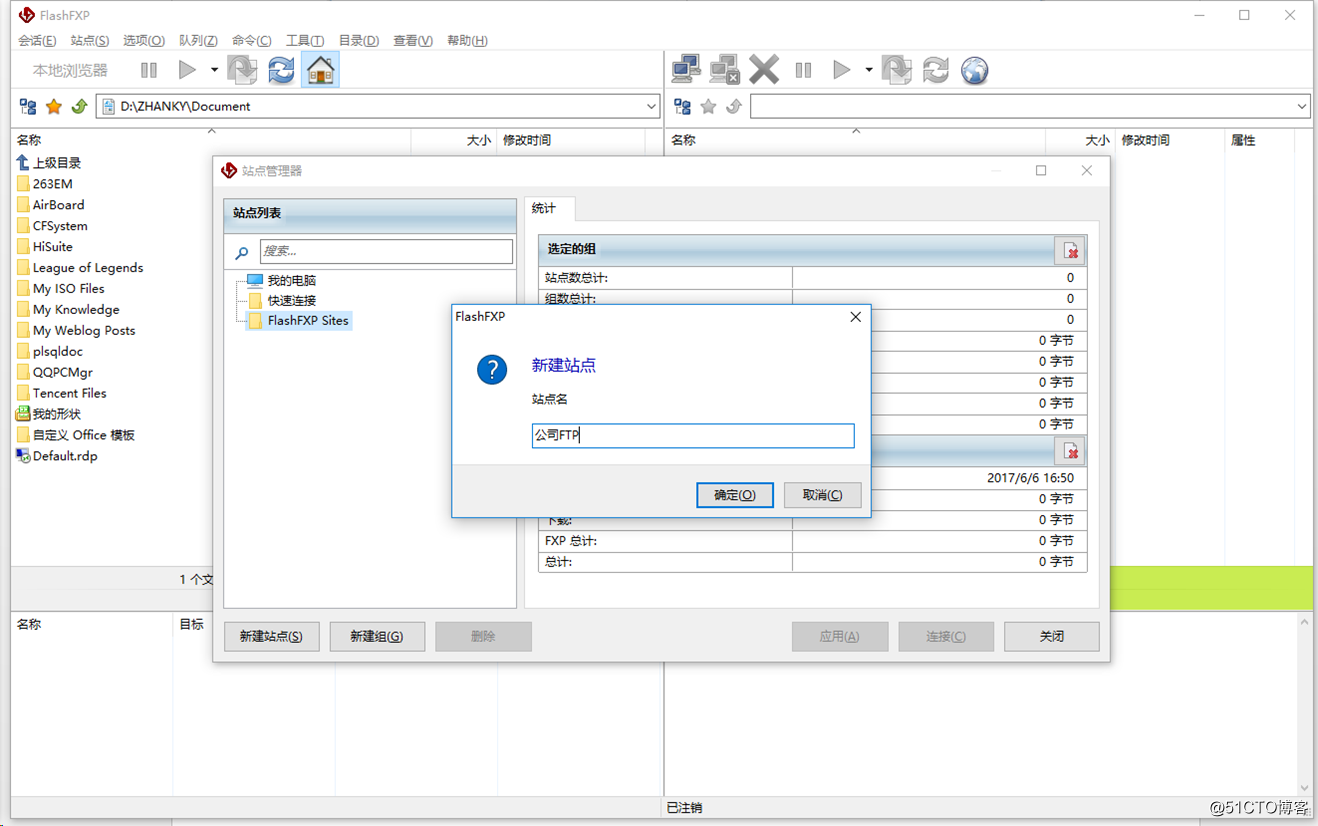
Task: Click the left pane transfer-document icon
Action: (242, 70)
